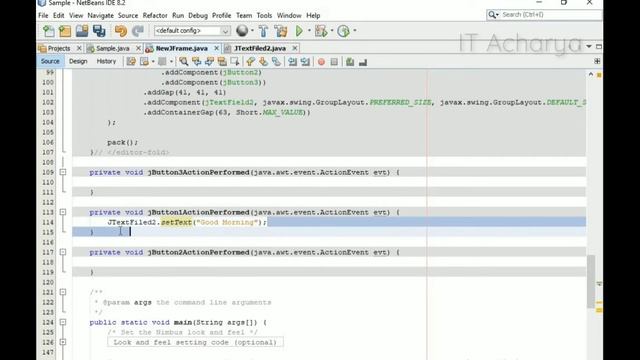Image resolution: width=640 pixels, height=360 pixels.
Task: Click the Profile Project icon
Action: coord(344,31)
